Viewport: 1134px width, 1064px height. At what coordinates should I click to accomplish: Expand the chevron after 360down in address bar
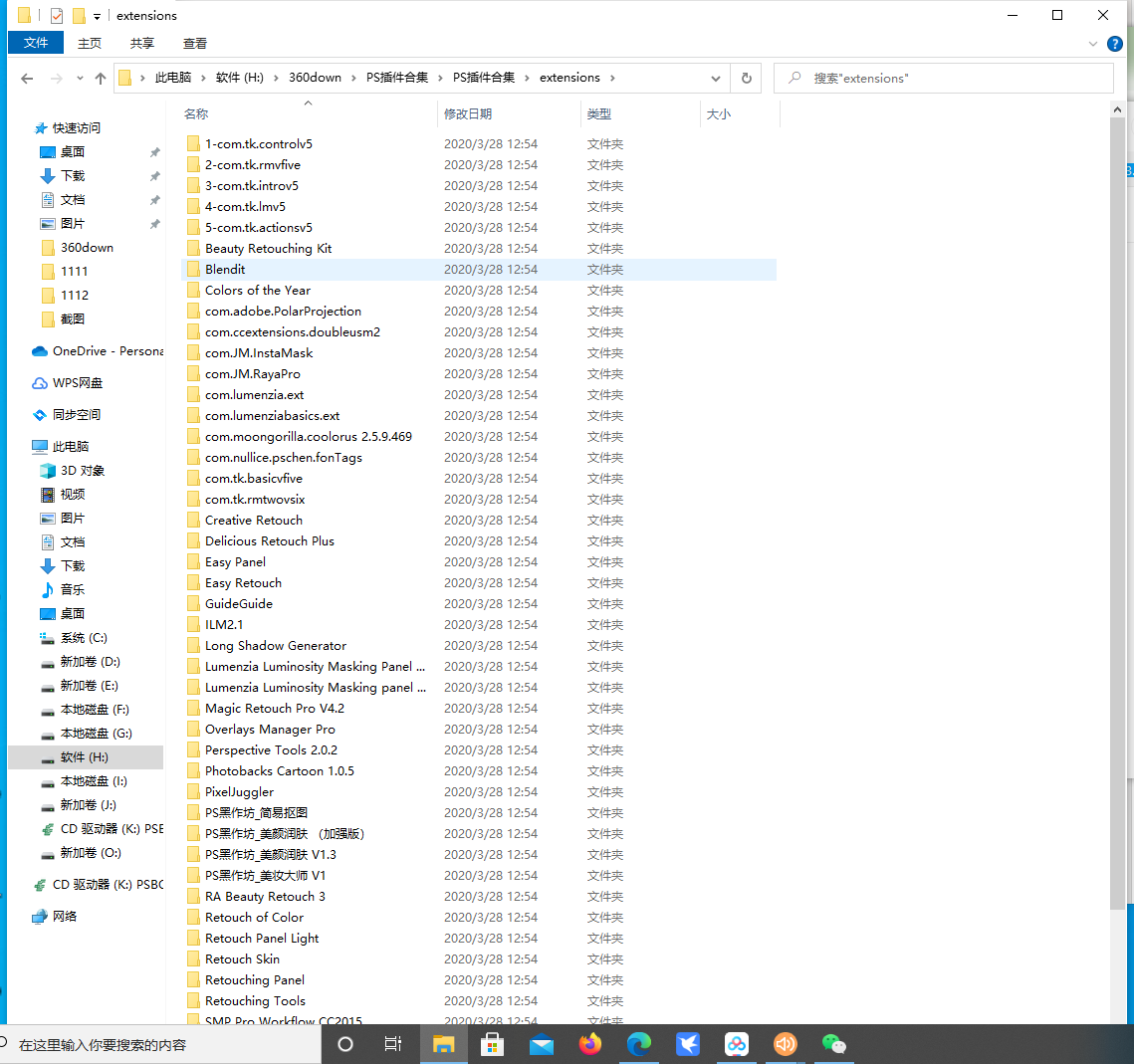pos(353,78)
